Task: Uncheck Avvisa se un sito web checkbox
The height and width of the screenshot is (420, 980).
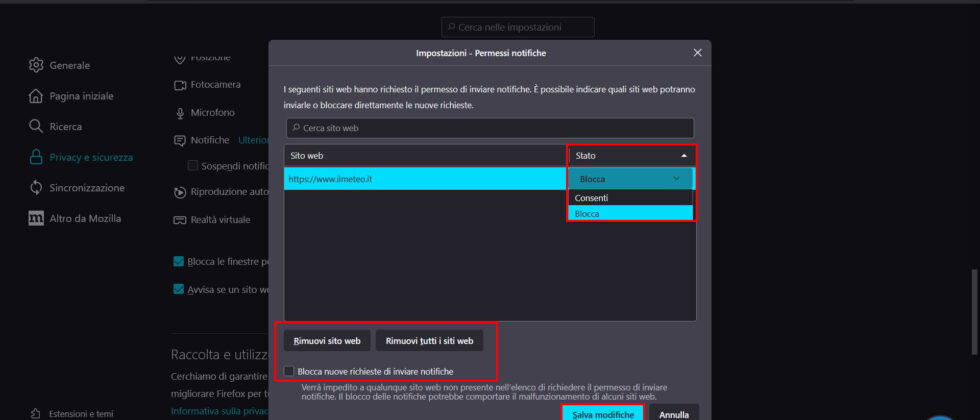Action: (x=178, y=289)
